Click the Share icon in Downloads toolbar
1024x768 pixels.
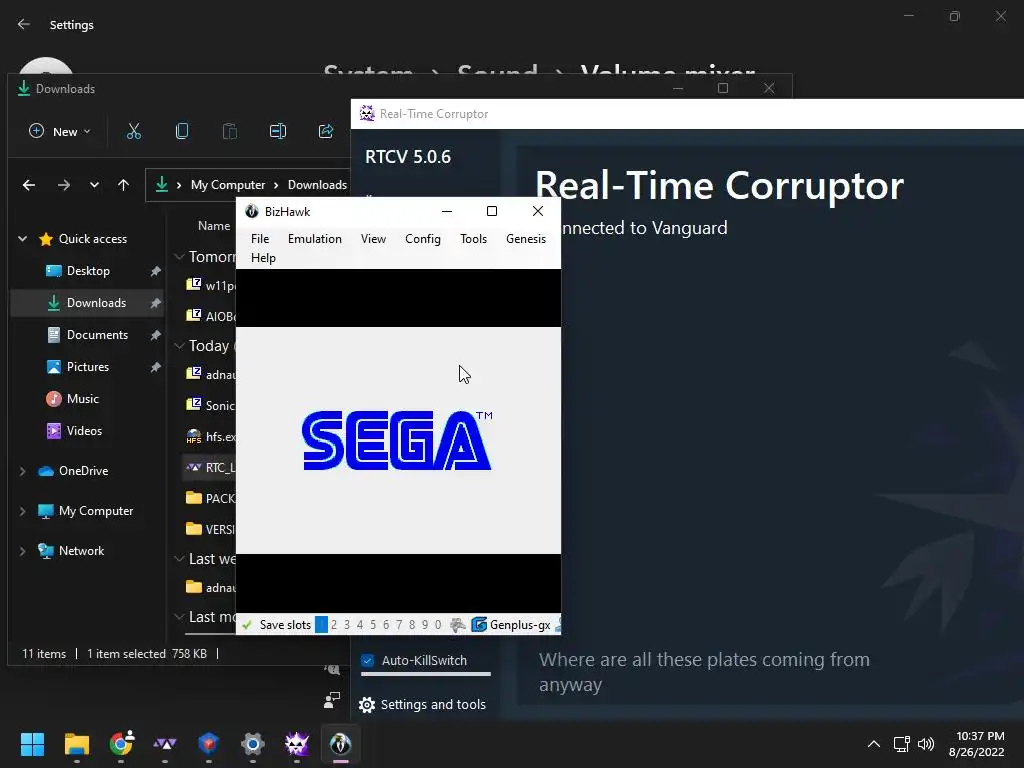(x=325, y=131)
